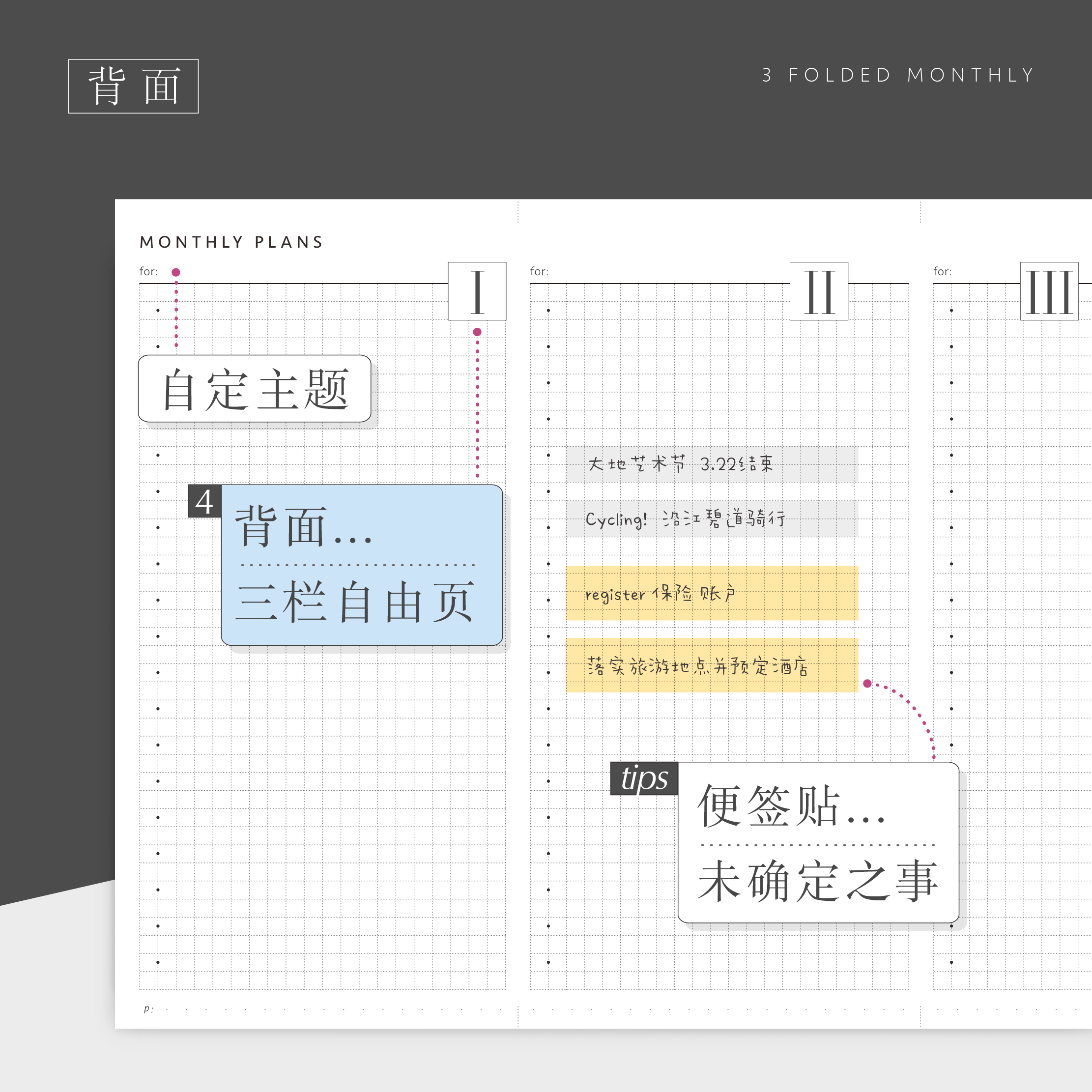Click the 便签贴 未确定之事 callout

click(x=818, y=842)
